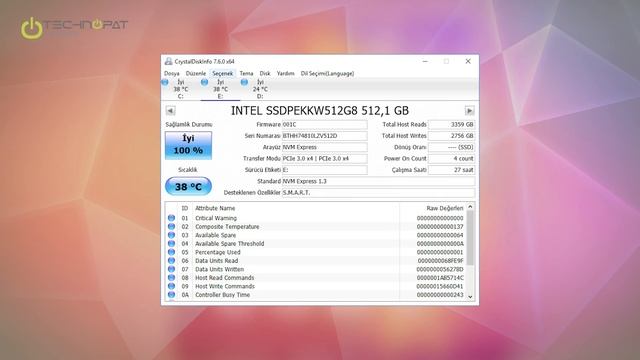The height and width of the screenshot is (360, 640).
Task: Close the CrystalDiskInfo window
Action: point(468,61)
